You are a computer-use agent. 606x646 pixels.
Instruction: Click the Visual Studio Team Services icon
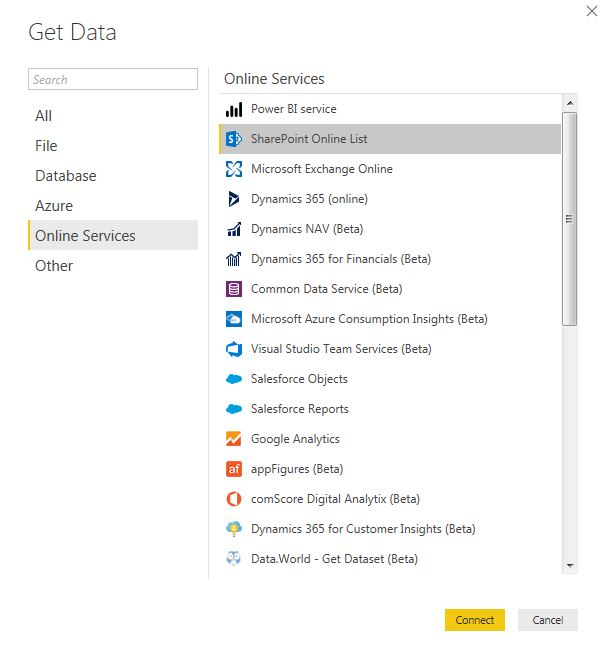234,349
